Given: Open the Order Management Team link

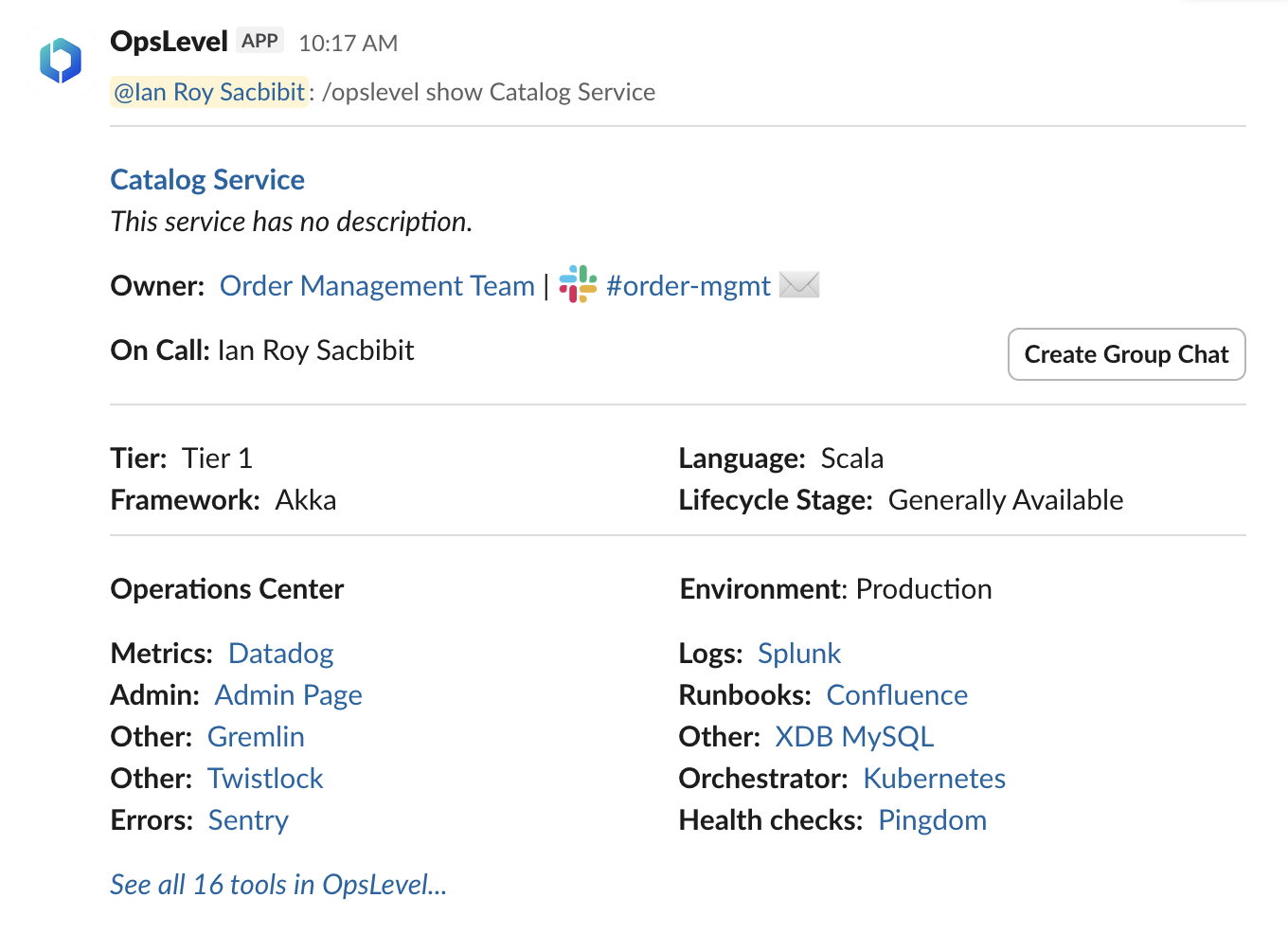Looking at the screenshot, I should point(377,285).
